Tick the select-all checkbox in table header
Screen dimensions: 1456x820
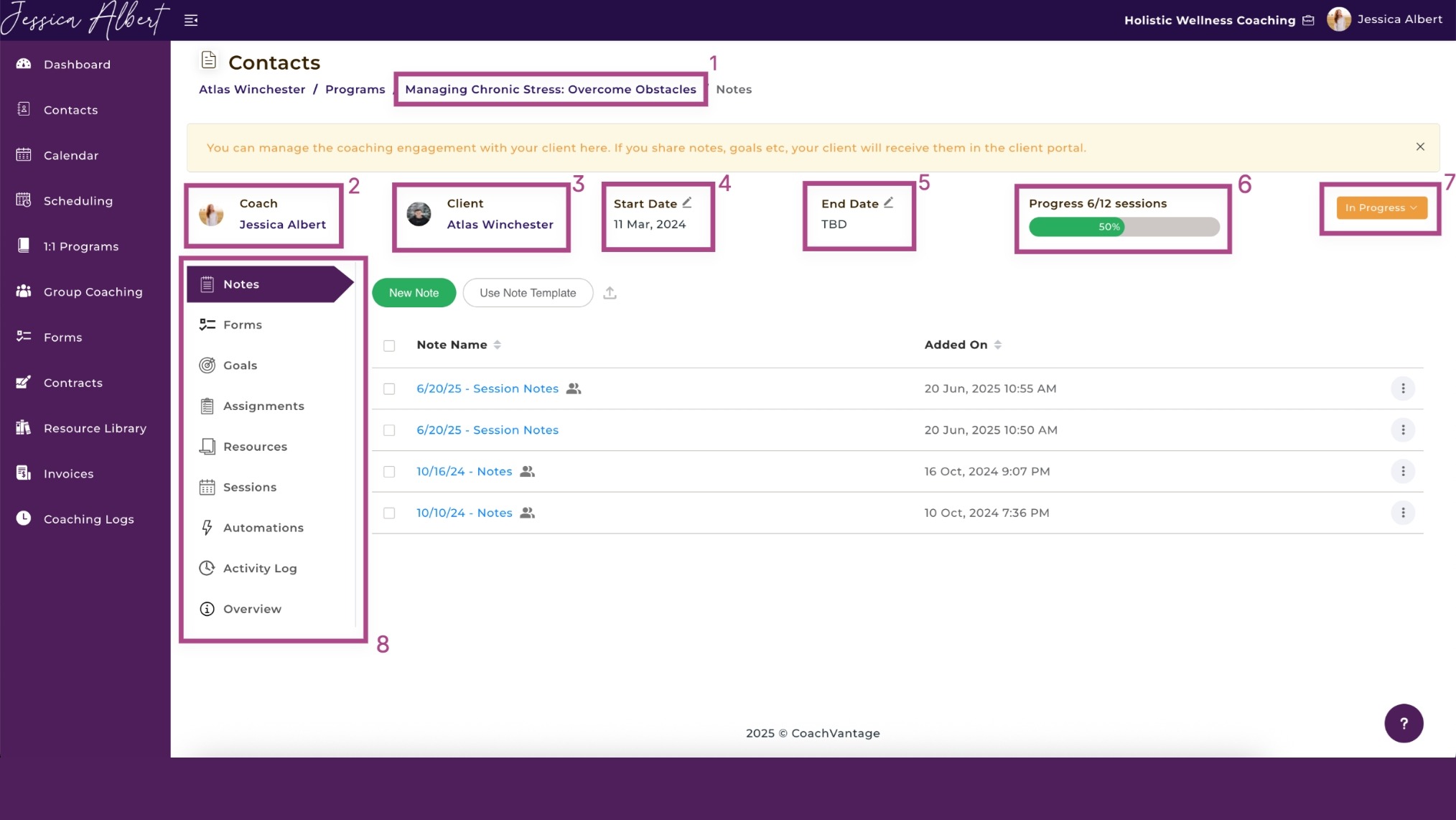pos(389,345)
